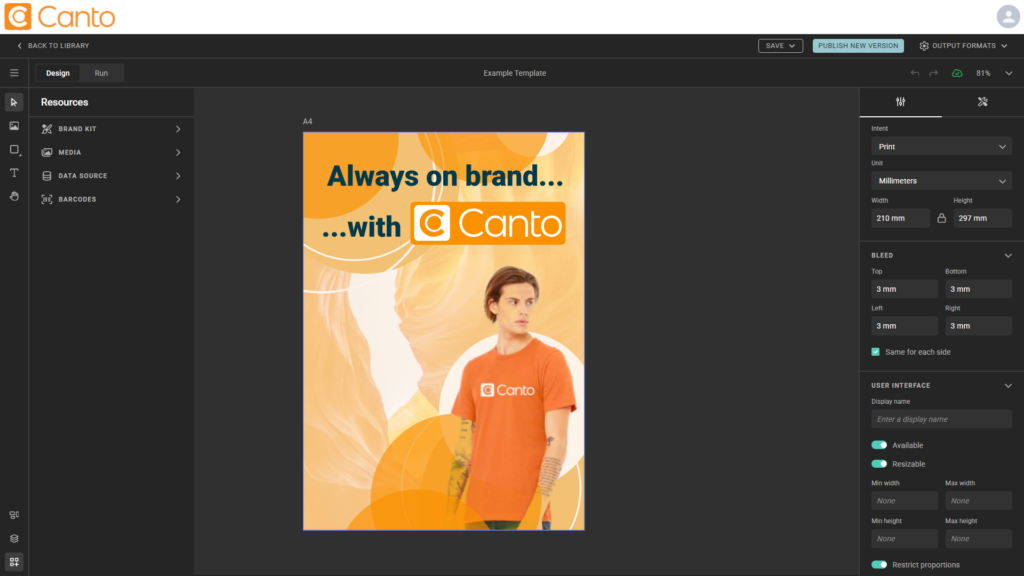Image resolution: width=1024 pixels, height=576 pixels.
Task: Open the Unit dropdown showing Millimeters
Action: click(941, 181)
